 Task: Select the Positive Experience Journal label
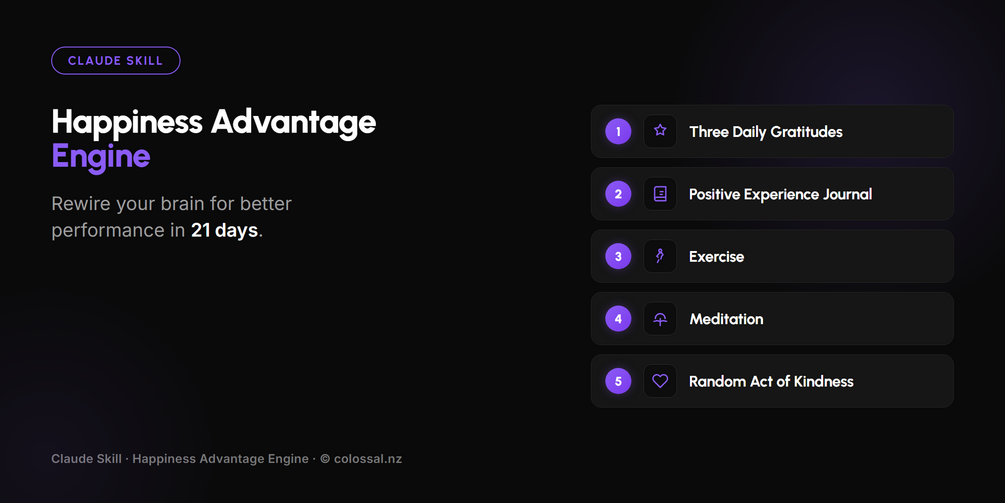pyautogui.click(x=780, y=194)
